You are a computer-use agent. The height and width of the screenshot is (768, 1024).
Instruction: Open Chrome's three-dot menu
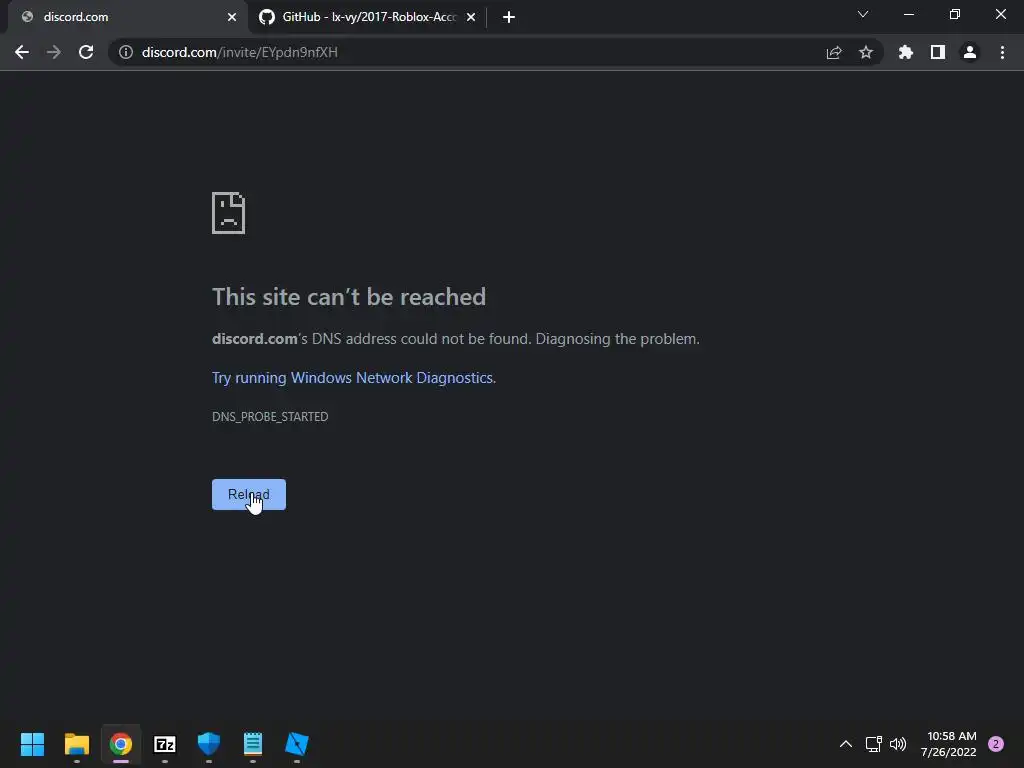pos(1002,52)
